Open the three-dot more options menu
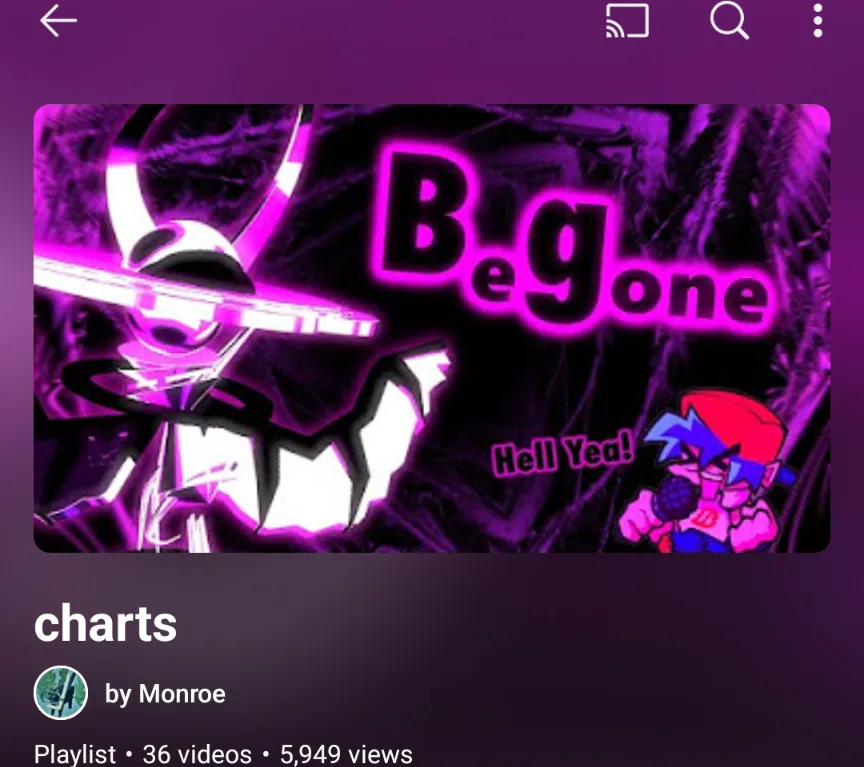 click(818, 21)
